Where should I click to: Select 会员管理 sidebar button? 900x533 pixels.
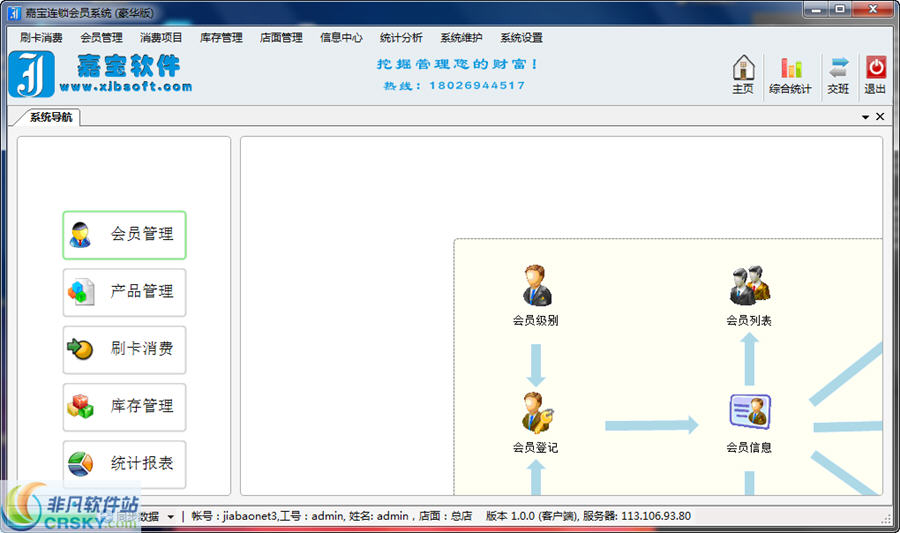pyautogui.click(x=125, y=235)
